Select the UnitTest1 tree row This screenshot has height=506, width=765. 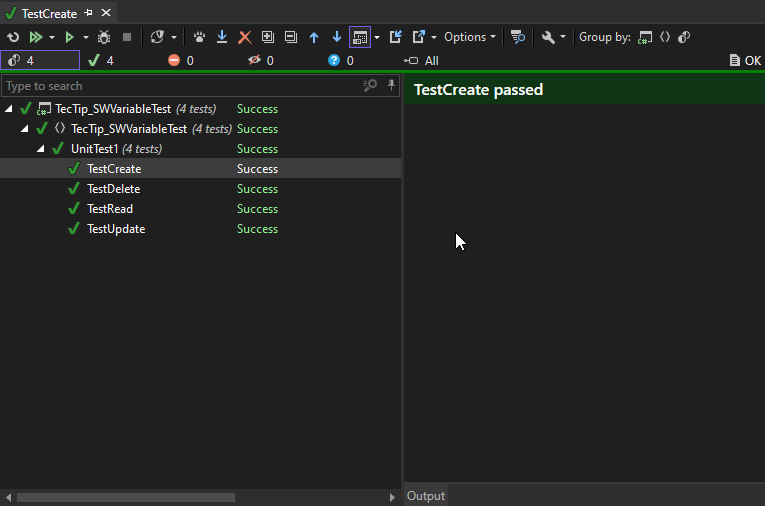(x=201, y=149)
